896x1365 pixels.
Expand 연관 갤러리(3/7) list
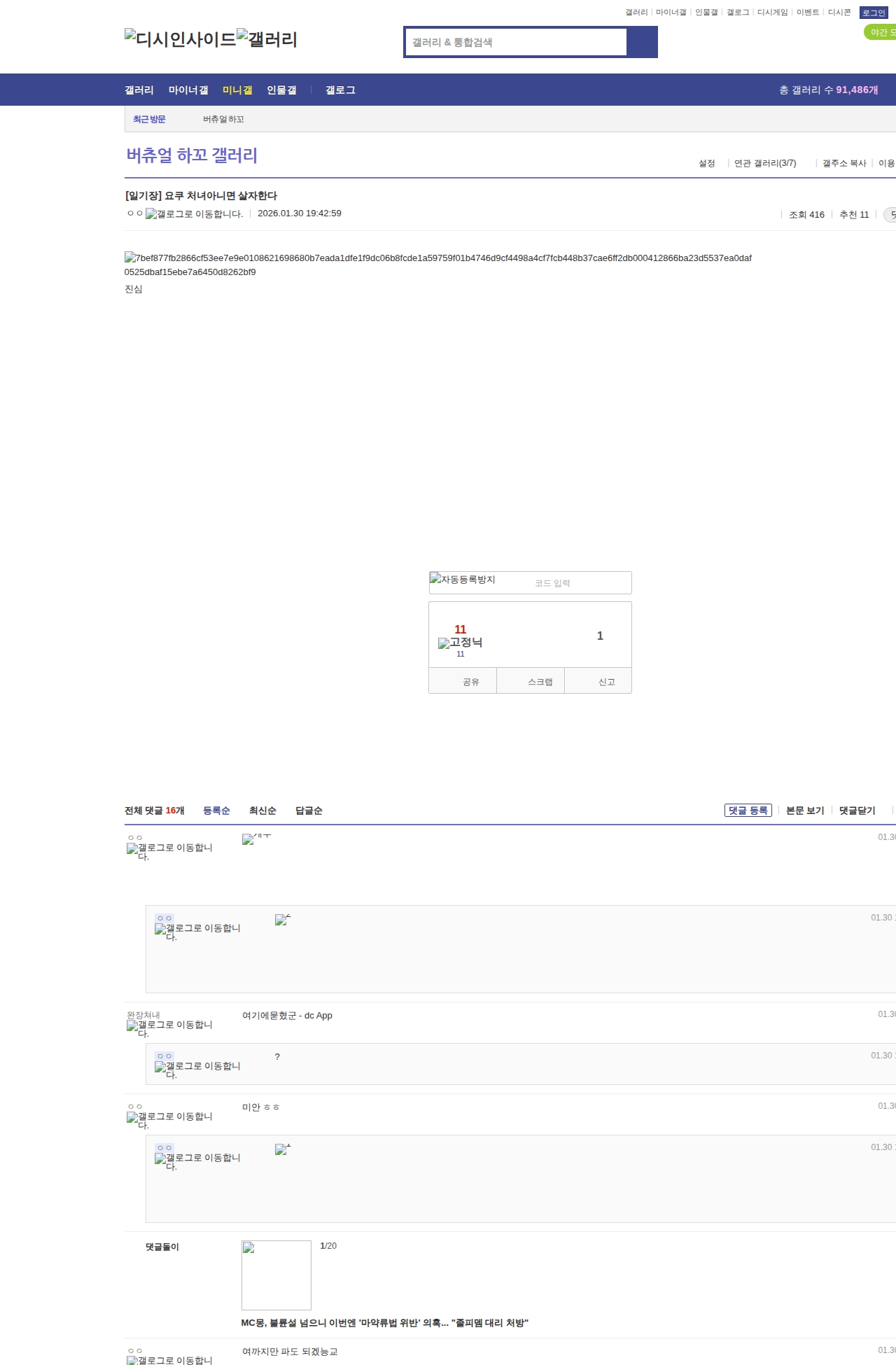click(x=765, y=163)
